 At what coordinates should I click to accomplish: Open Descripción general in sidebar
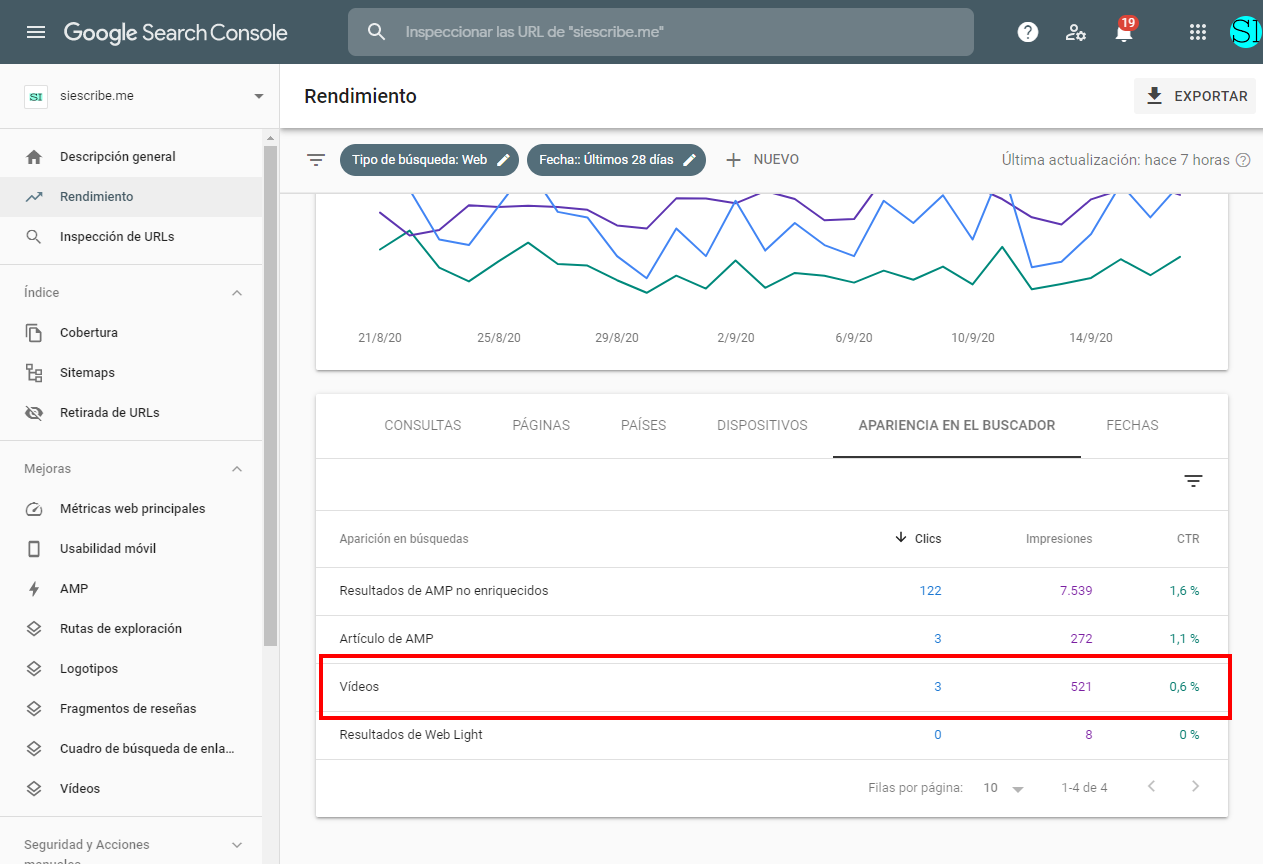131,157
